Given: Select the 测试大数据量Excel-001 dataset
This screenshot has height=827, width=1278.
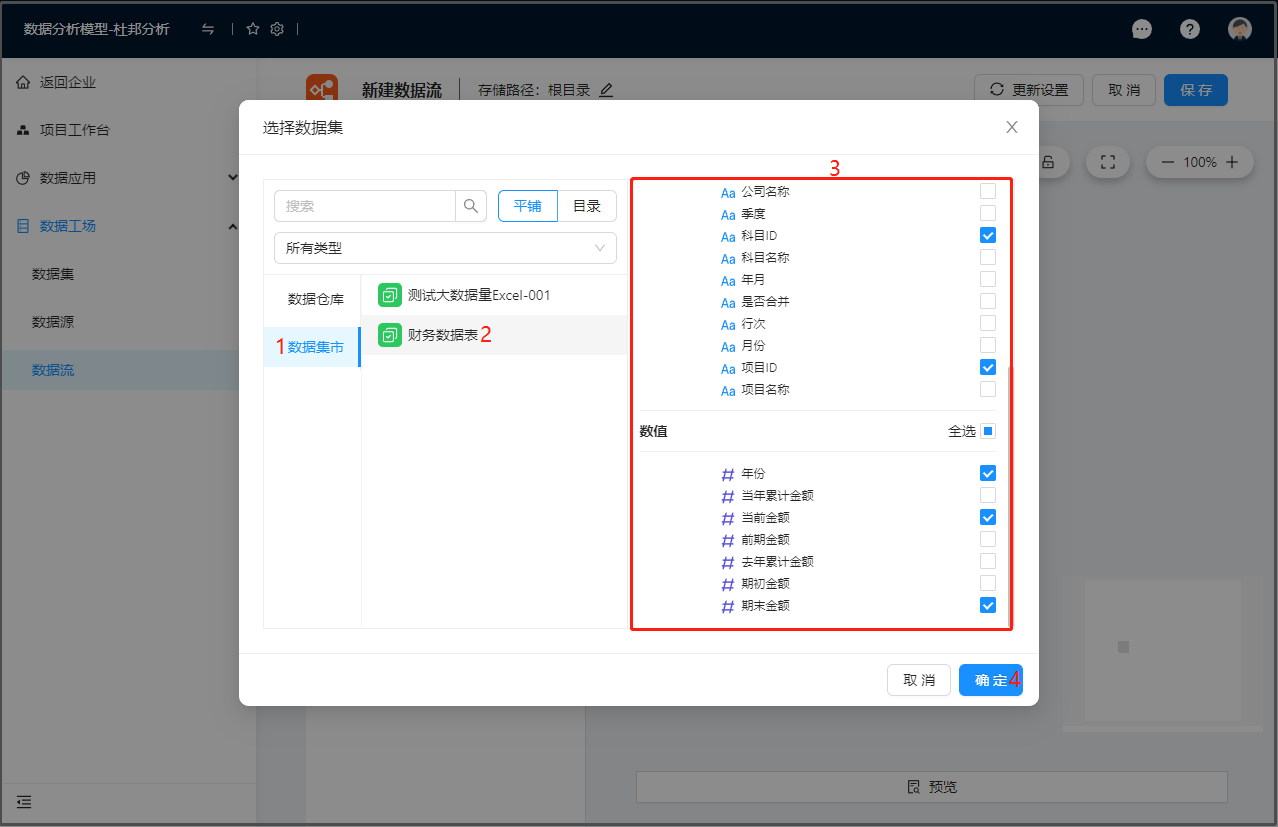Looking at the screenshot, I should point(478,295).
